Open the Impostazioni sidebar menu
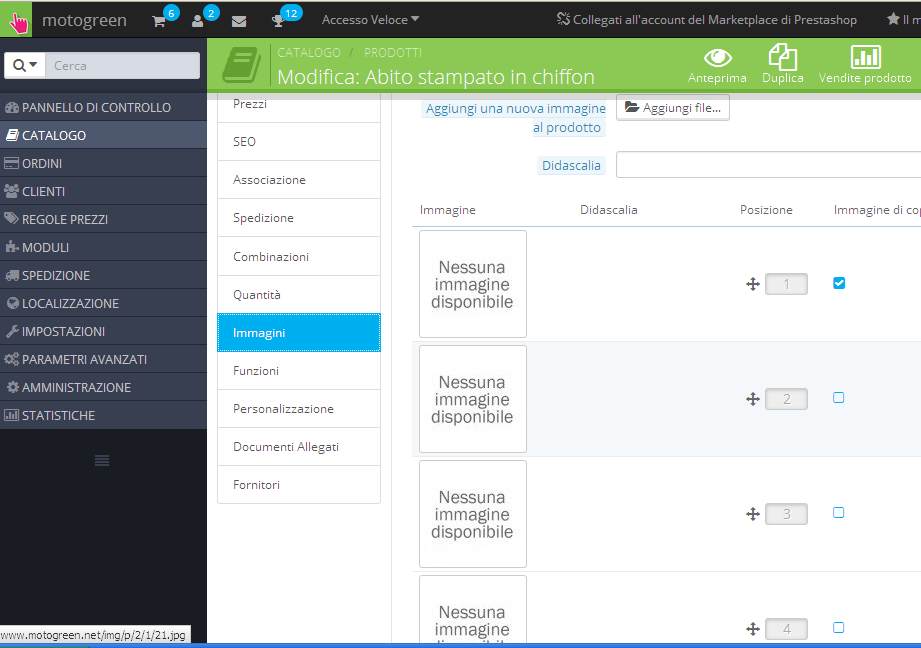 (x=103, y=331)
